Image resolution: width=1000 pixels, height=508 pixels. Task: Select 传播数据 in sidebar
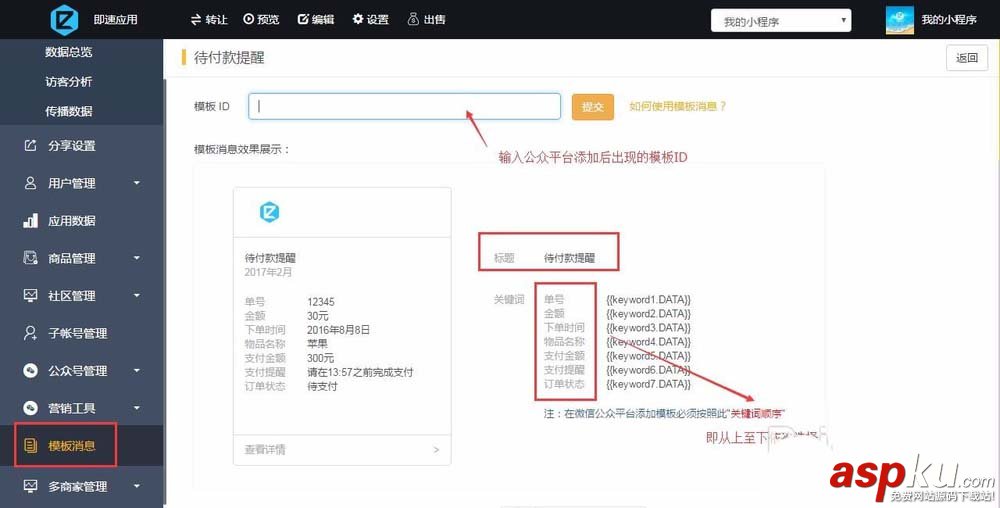coord(68,111)
